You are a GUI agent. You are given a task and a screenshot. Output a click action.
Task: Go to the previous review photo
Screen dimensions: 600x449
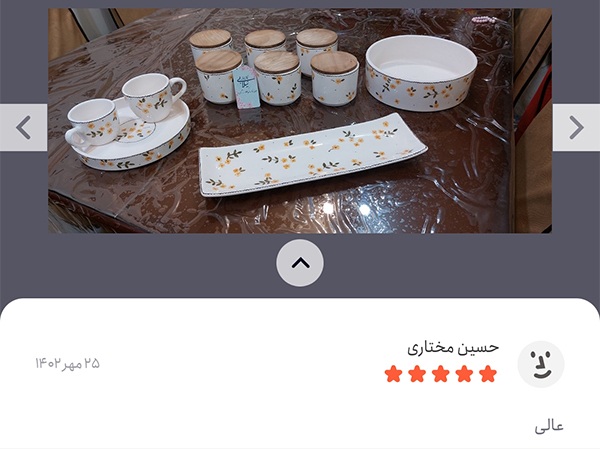(23, 127)
